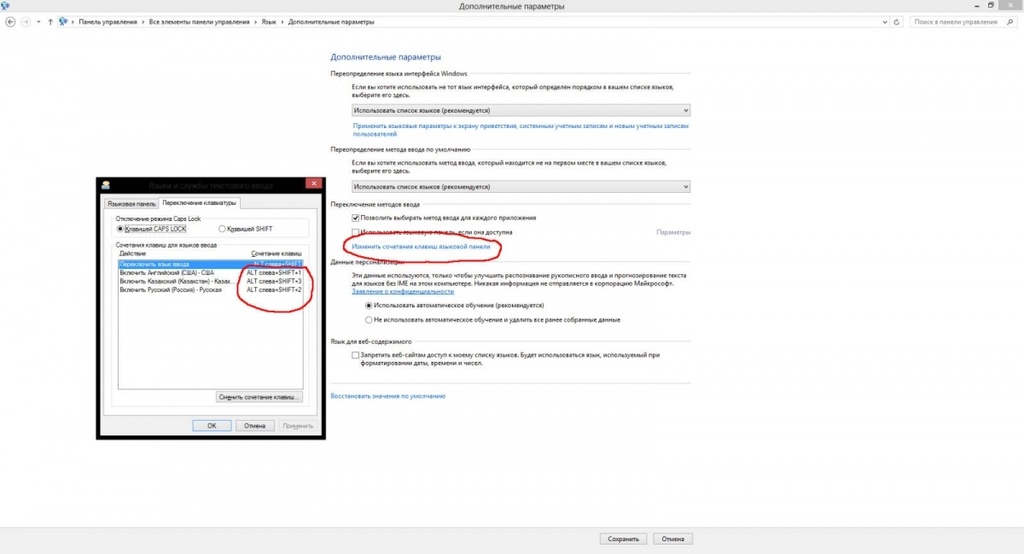The image size is (1024, 554).
Task: Select 'Использовать автоматическое обучение' radio button
Action: (x=370, y=305)
